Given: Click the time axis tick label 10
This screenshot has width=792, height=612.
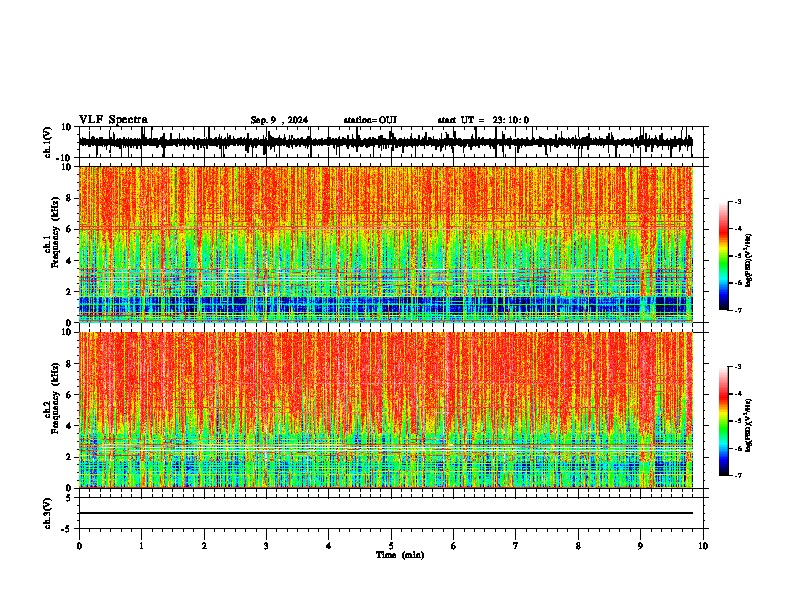Looking at the screenshot, I should [703, 546].
